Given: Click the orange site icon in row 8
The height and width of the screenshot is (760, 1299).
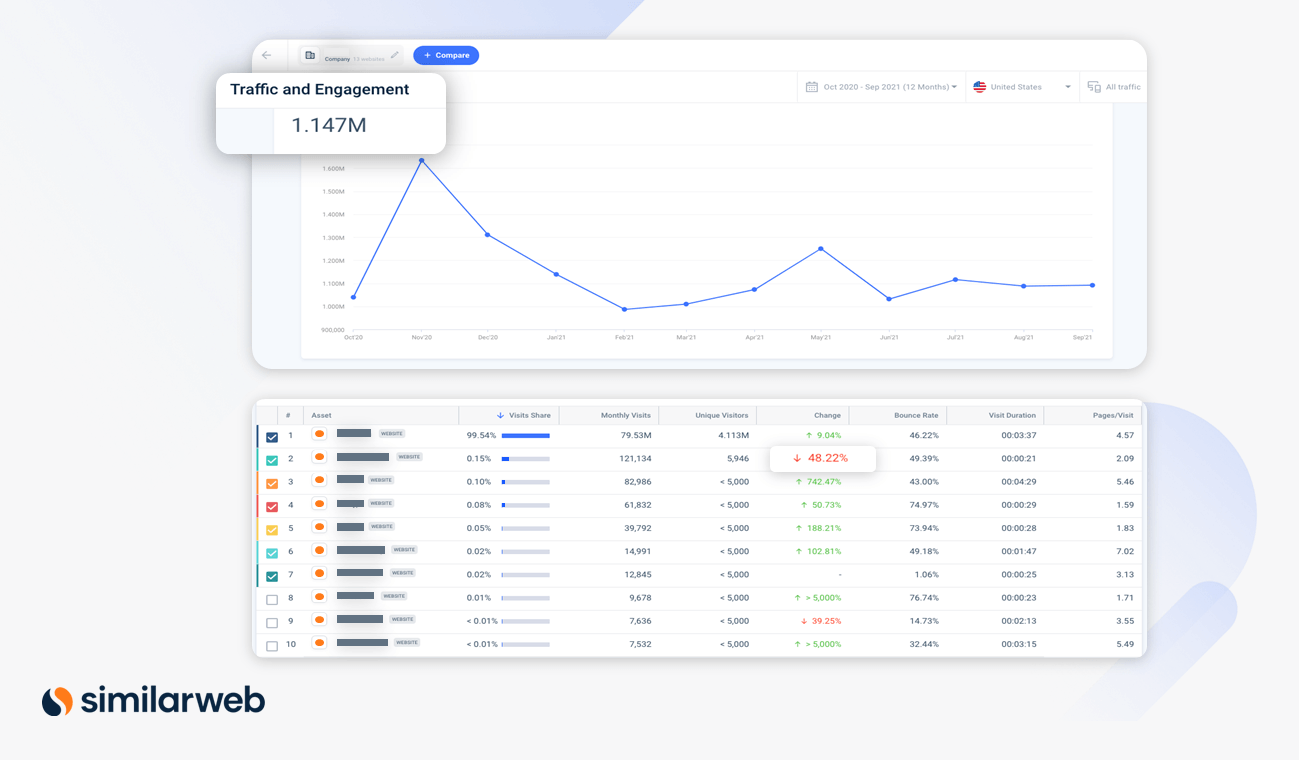Looking at the screenshot, I should coord(319,596).
